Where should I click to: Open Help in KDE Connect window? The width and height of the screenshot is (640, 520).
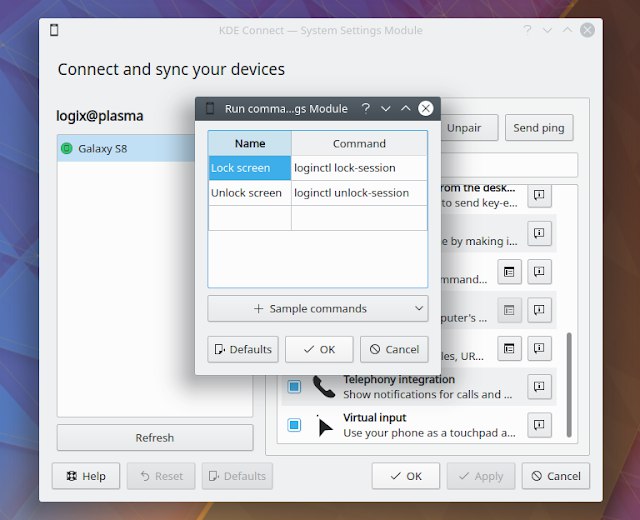click(x=86, y=476)
